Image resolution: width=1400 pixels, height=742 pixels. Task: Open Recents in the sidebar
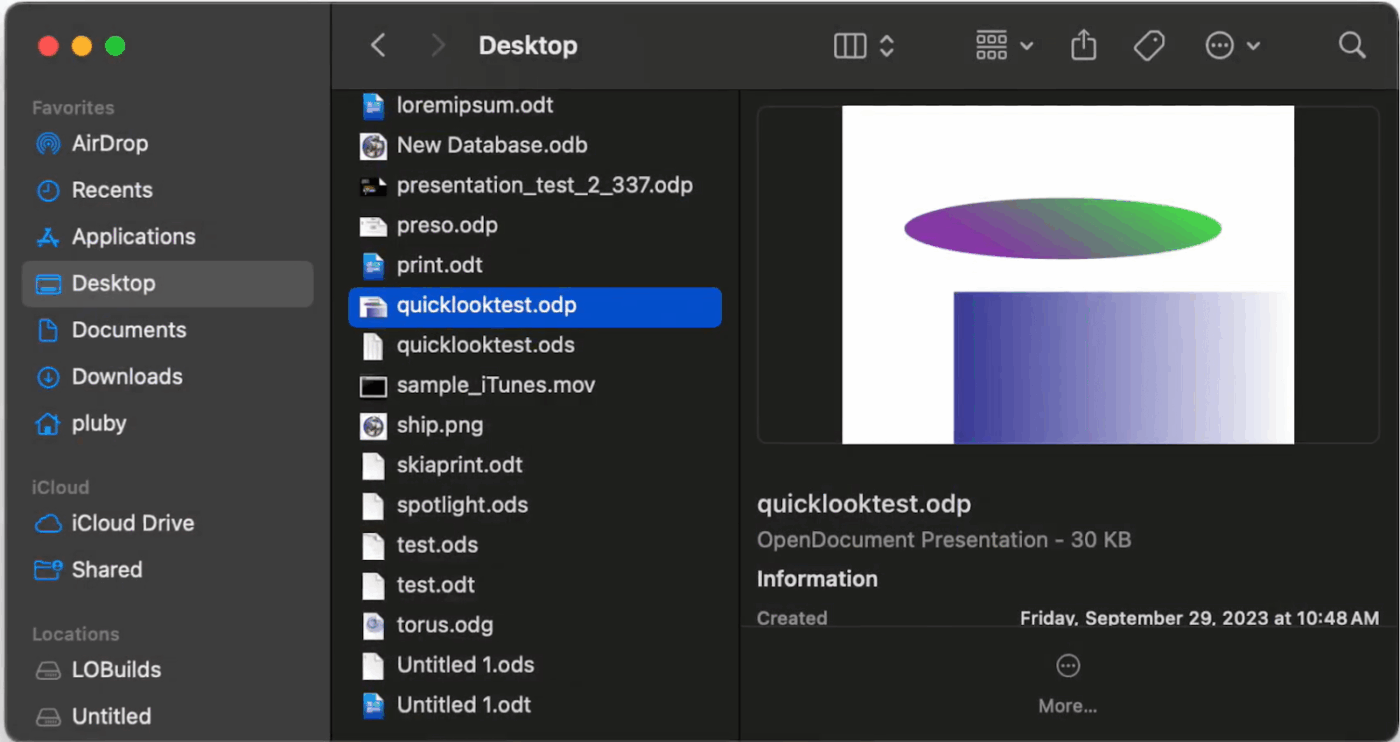point(112,190)
